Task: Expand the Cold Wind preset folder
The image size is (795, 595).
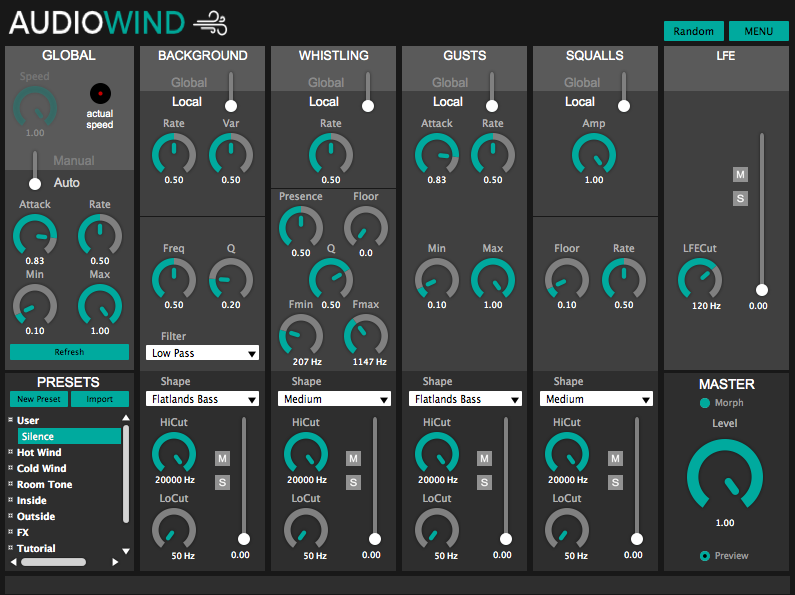Action: 10,468
